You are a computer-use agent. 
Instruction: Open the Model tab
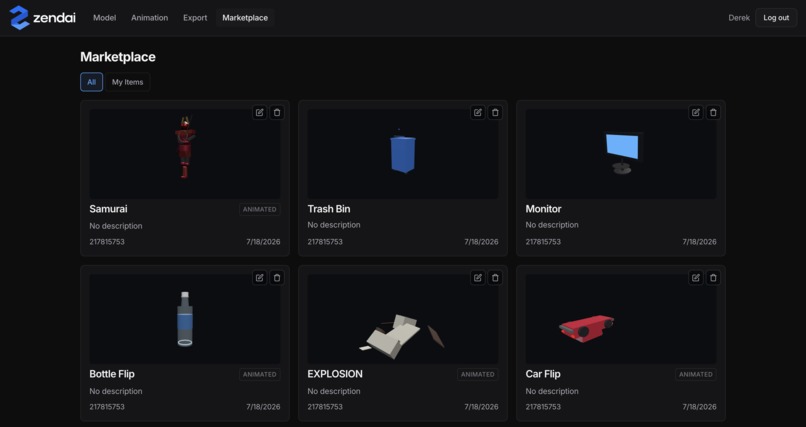pyautogui.click(x=104, y=17)
